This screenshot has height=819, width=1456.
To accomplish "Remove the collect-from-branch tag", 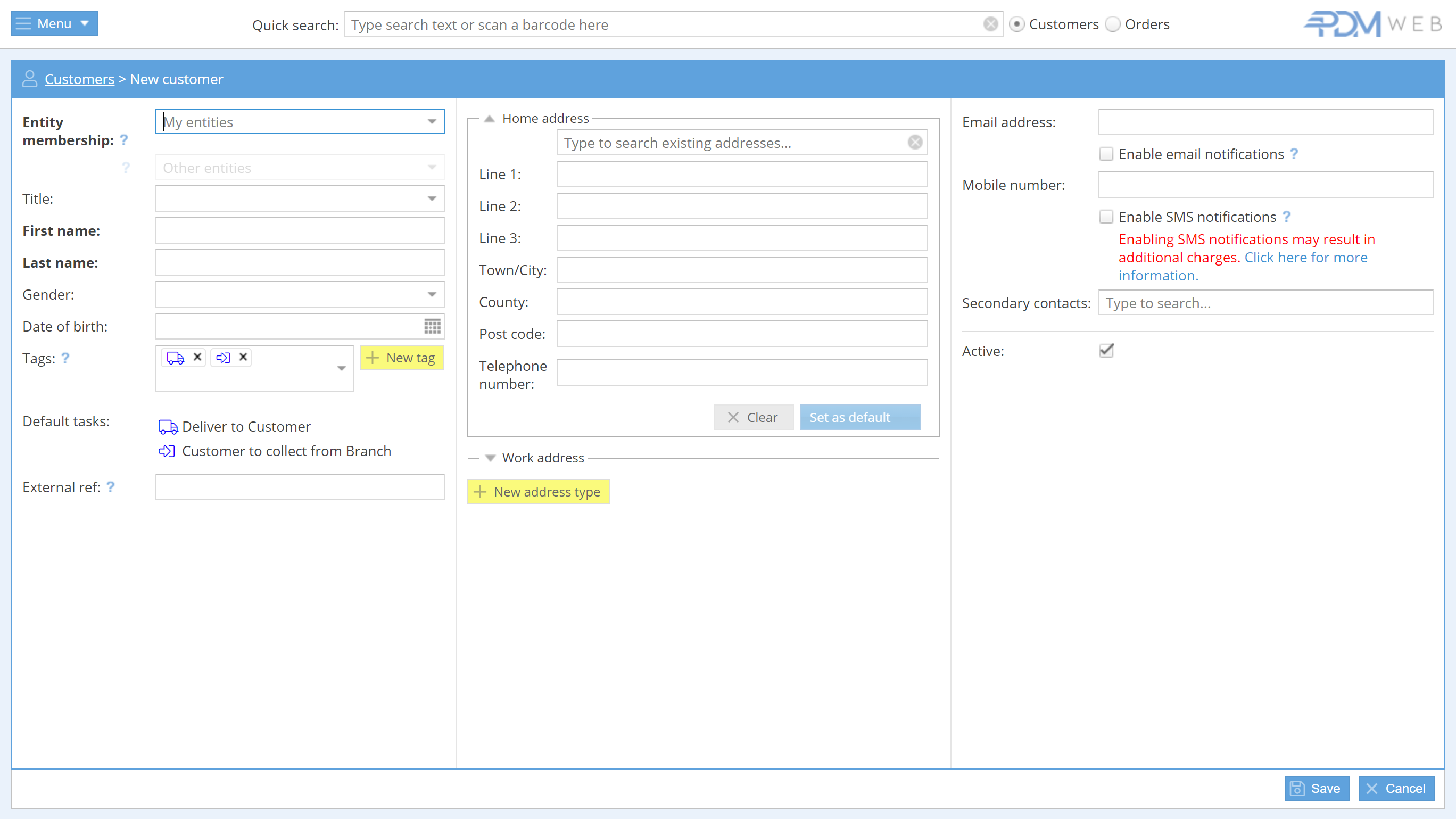I will [x=243, y=357].
